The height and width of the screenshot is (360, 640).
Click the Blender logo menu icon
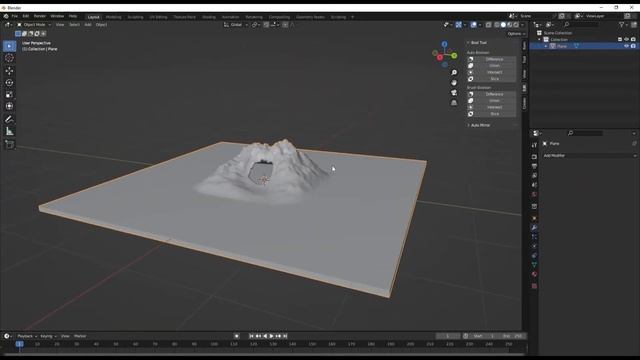[x=6, y=16]
